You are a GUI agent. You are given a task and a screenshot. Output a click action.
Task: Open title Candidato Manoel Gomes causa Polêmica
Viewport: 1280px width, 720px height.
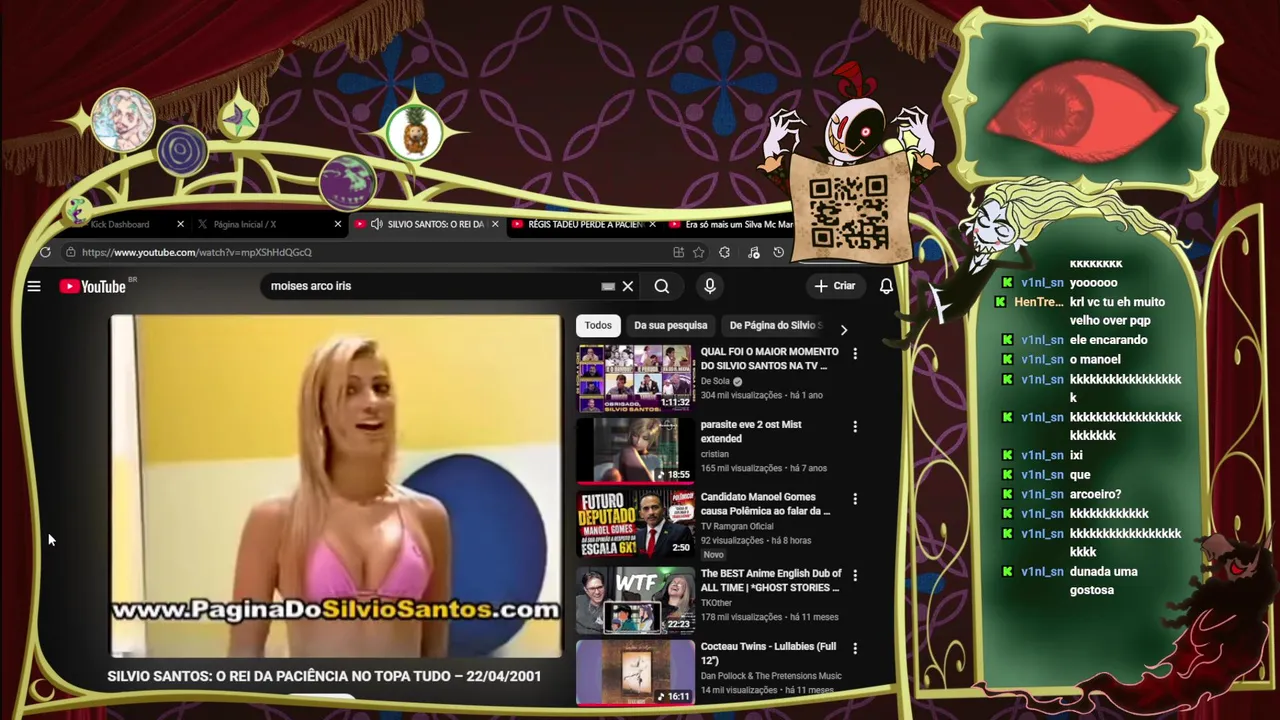766,503
